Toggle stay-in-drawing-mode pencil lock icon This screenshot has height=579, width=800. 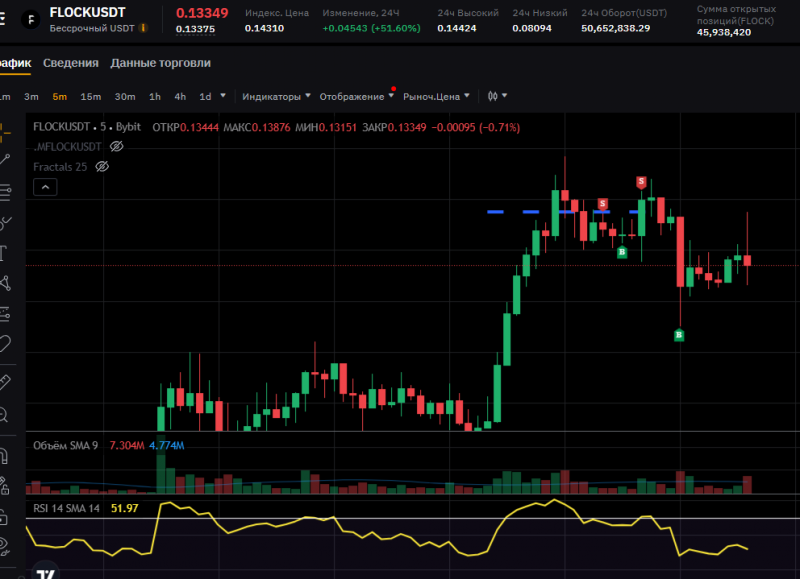(4, 486)
